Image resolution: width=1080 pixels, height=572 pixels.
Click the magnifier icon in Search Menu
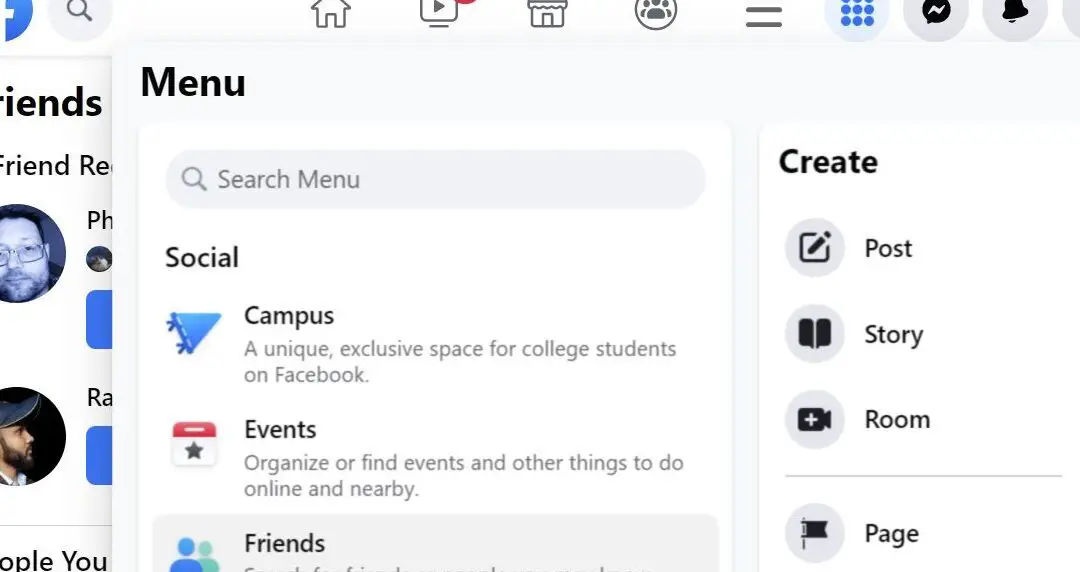(x=194, y=179)
